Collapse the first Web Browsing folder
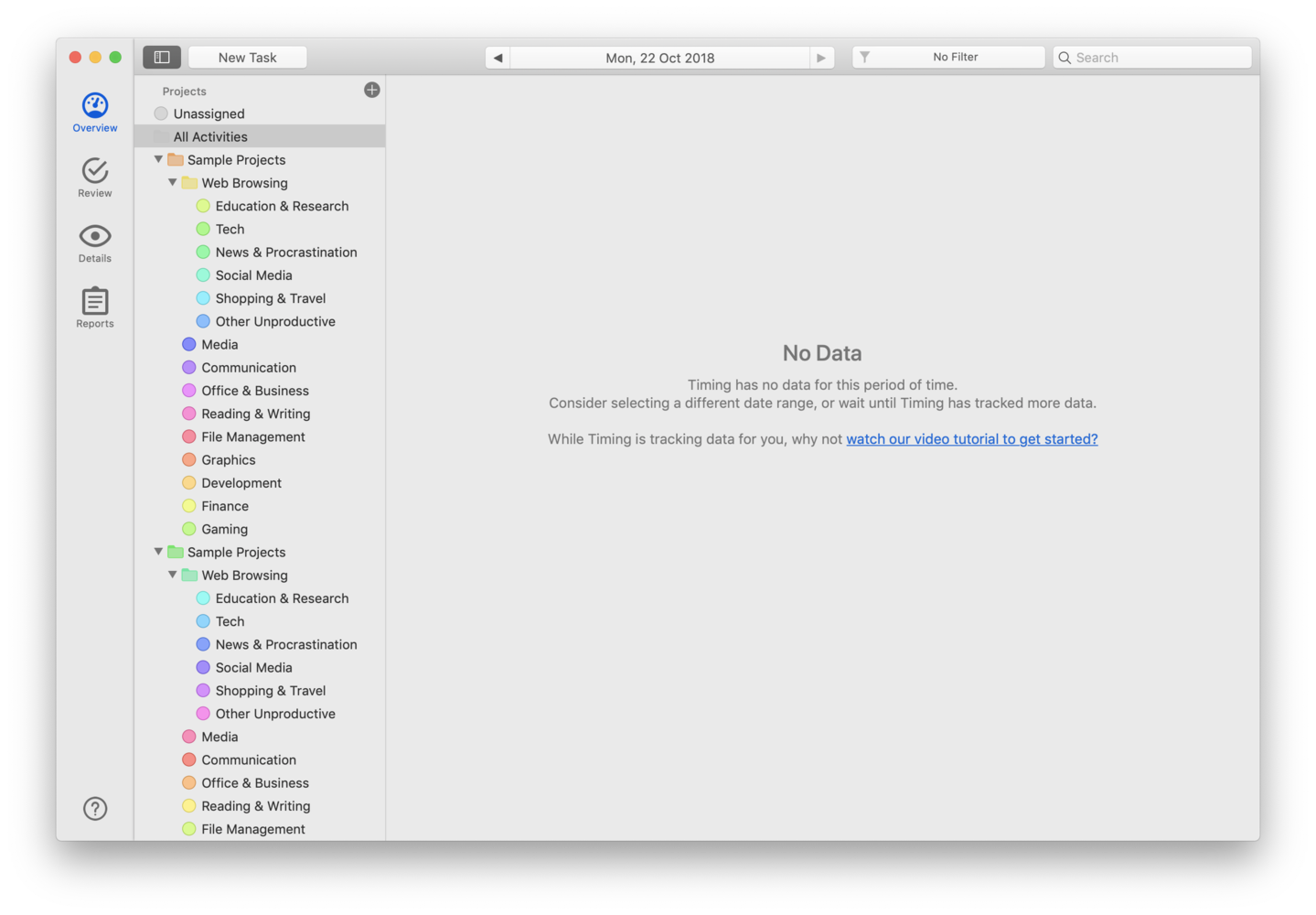Viewport: 1316px width, 915px height. click(172, 182)
